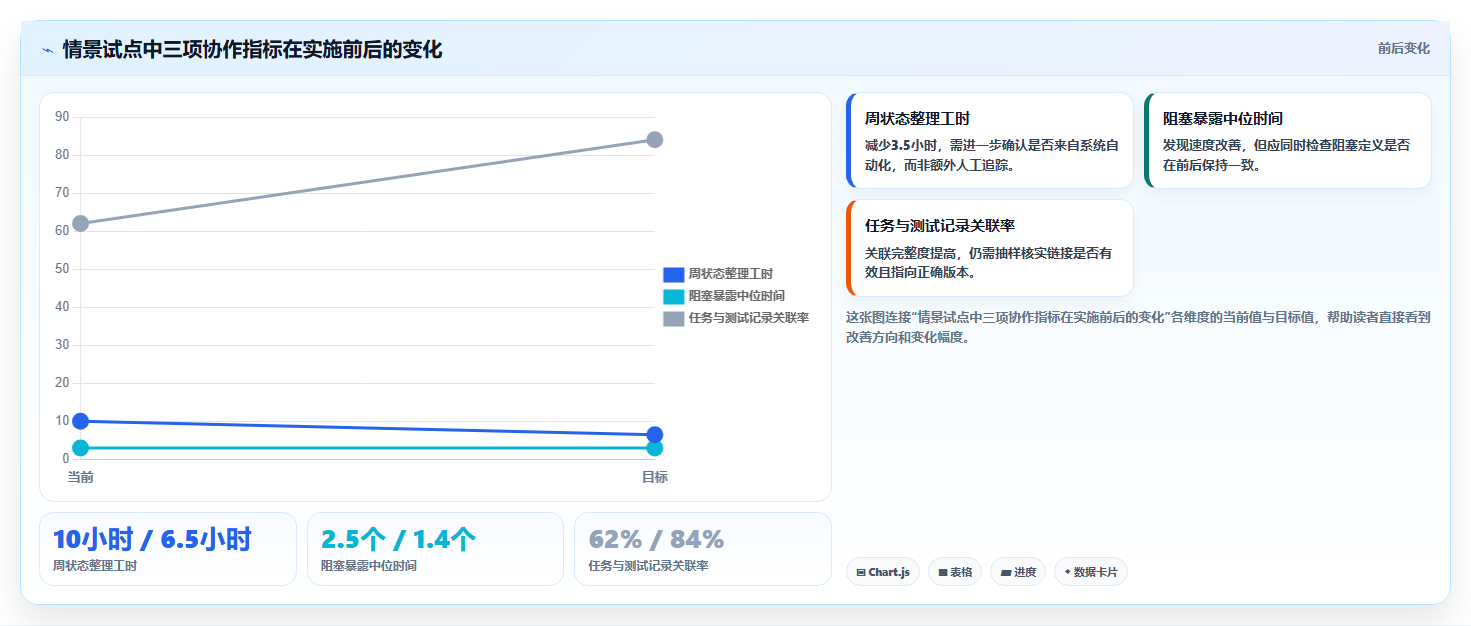
Task: Toggle 任务与测试记录关联率 legend color box
Action: (x=674, y=318)
